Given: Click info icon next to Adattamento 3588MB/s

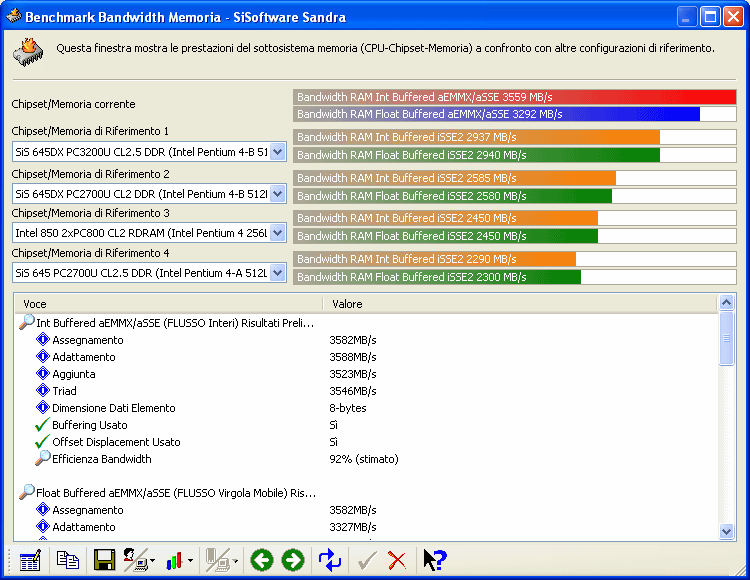Looking at the screenshot, I should click(x=43, y=356).
